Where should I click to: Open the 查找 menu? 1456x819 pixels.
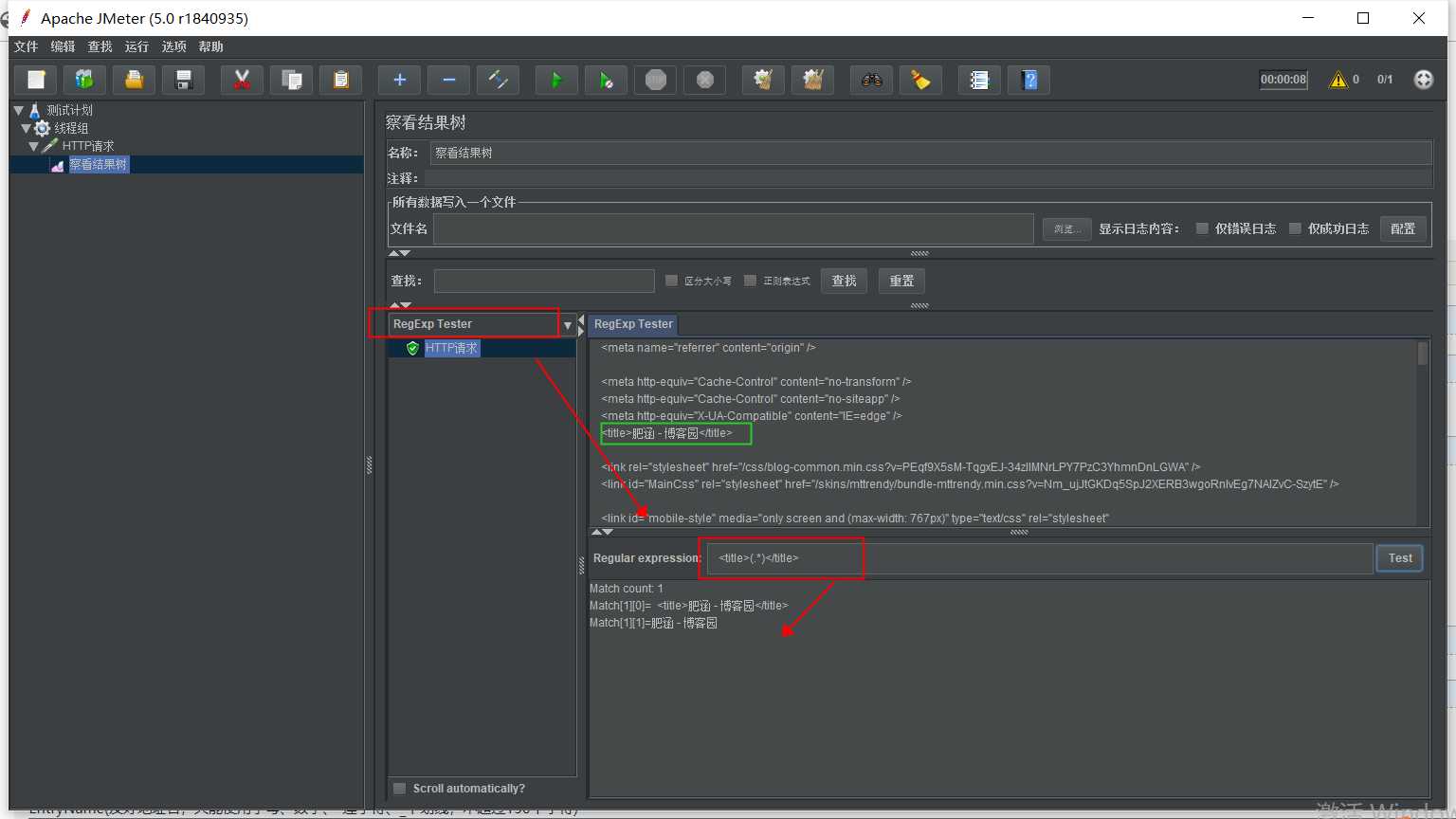[100, 46]
